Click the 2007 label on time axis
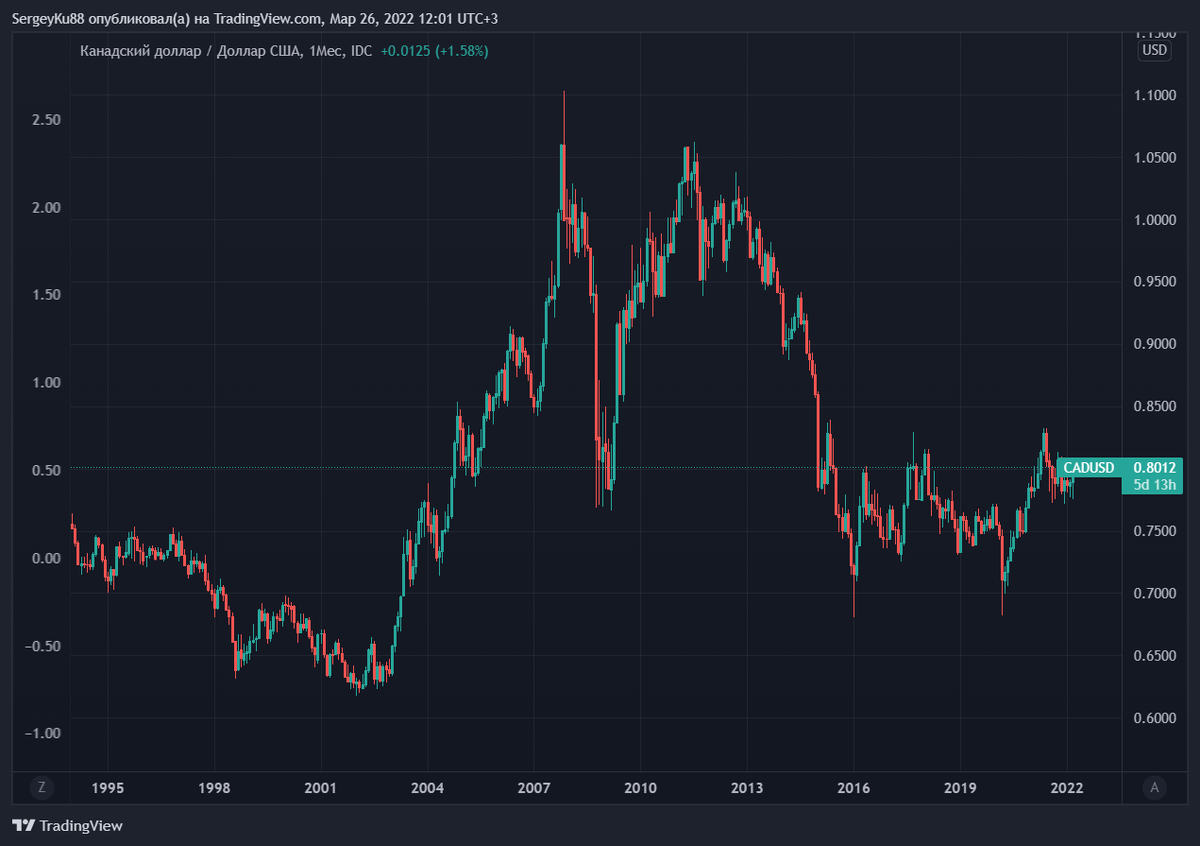This screenshot has width=1200, height=846. 533,787
